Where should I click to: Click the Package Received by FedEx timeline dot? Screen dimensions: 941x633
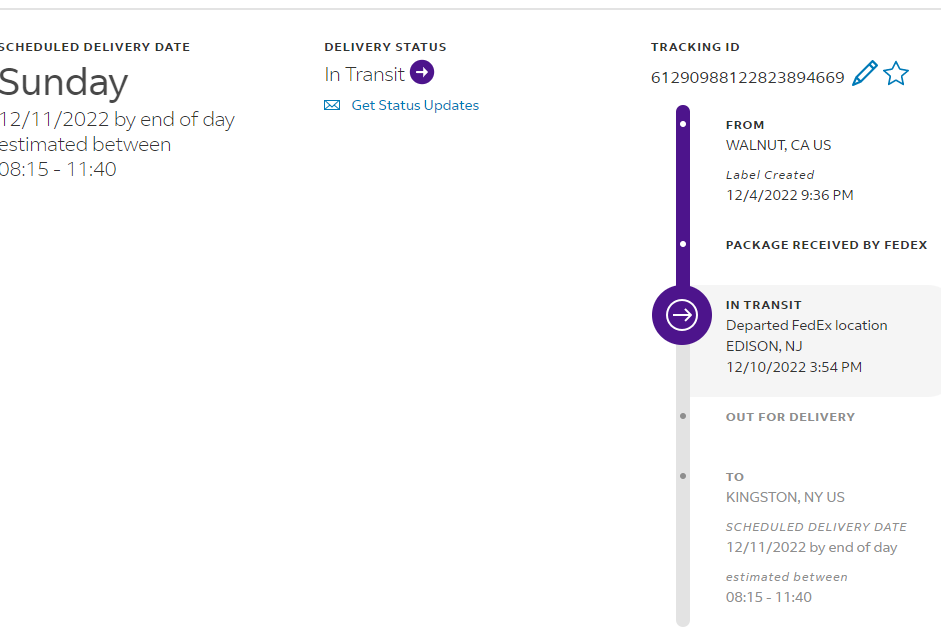683,245
